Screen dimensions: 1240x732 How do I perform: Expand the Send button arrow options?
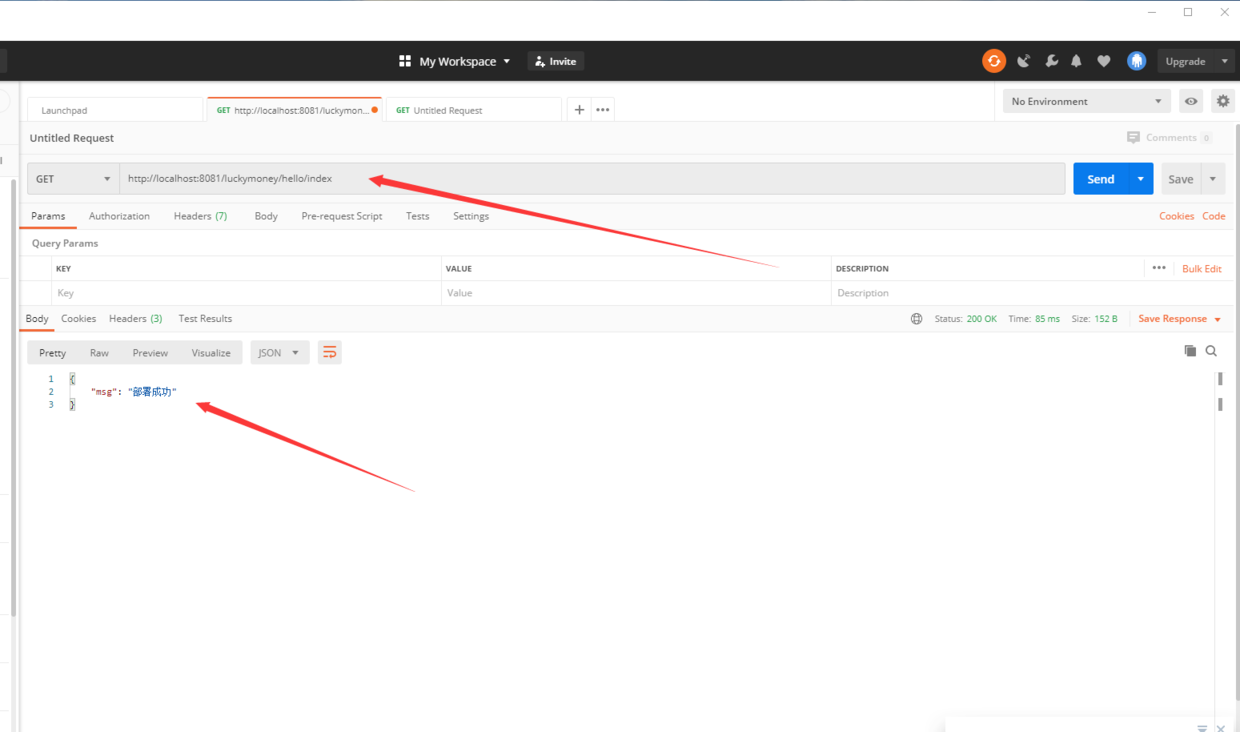pyautogui.click(x=1140, y=179)
